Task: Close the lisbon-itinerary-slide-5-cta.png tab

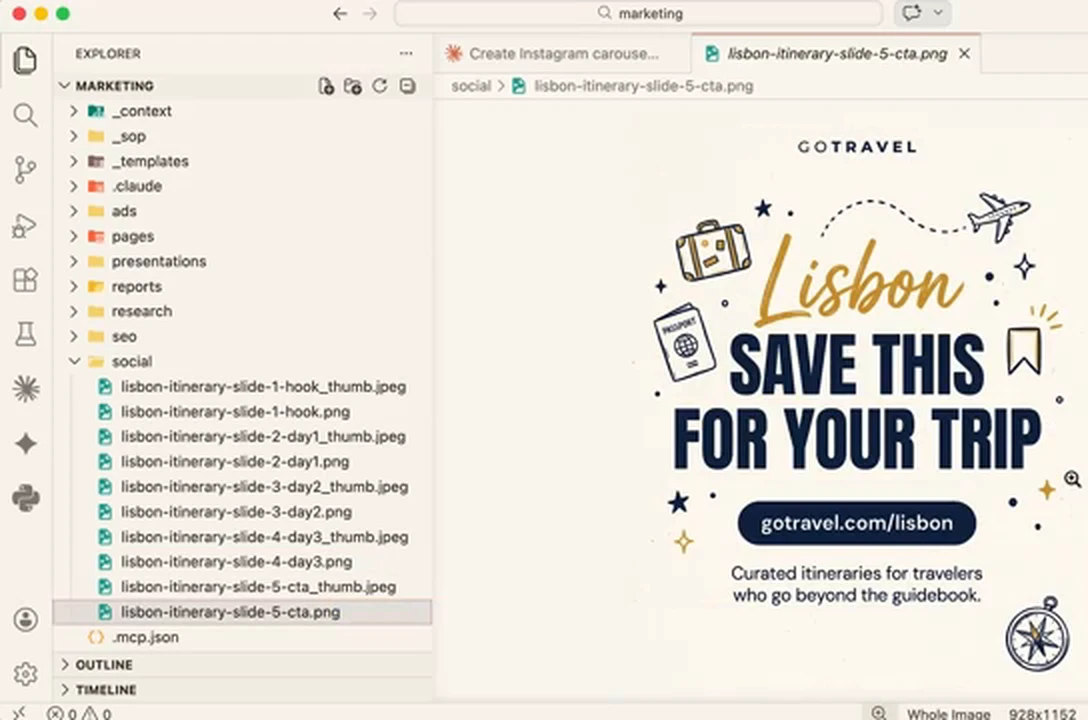Action: coord(964,53)
